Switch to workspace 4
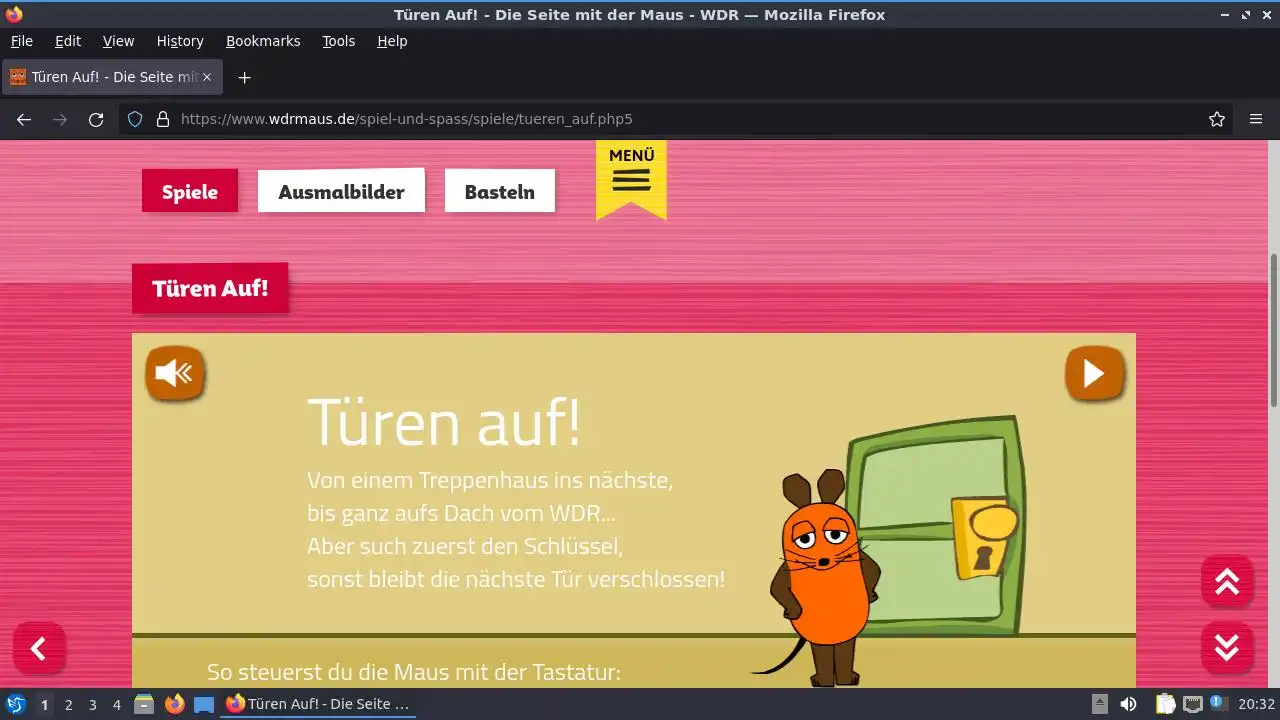This screenshot has height=720, width=1280. [117, 704]
